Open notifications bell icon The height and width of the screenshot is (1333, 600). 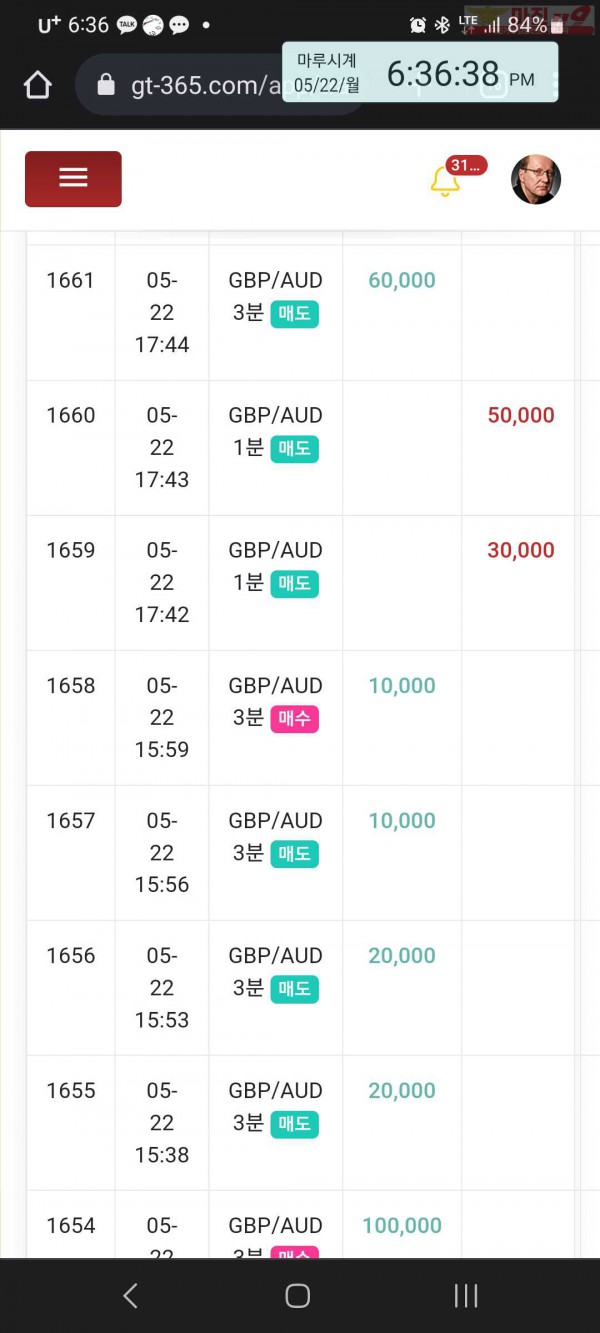point(444,182)
